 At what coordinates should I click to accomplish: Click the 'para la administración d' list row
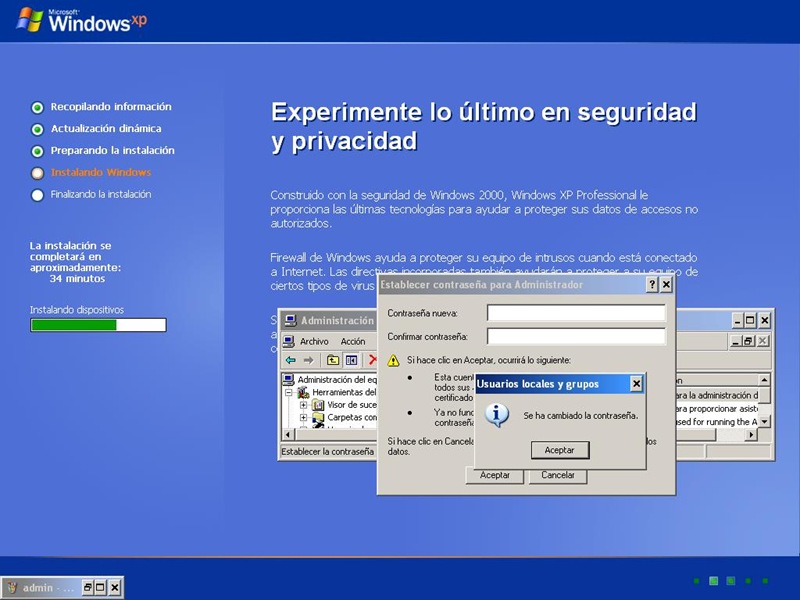tap(717, 395)
